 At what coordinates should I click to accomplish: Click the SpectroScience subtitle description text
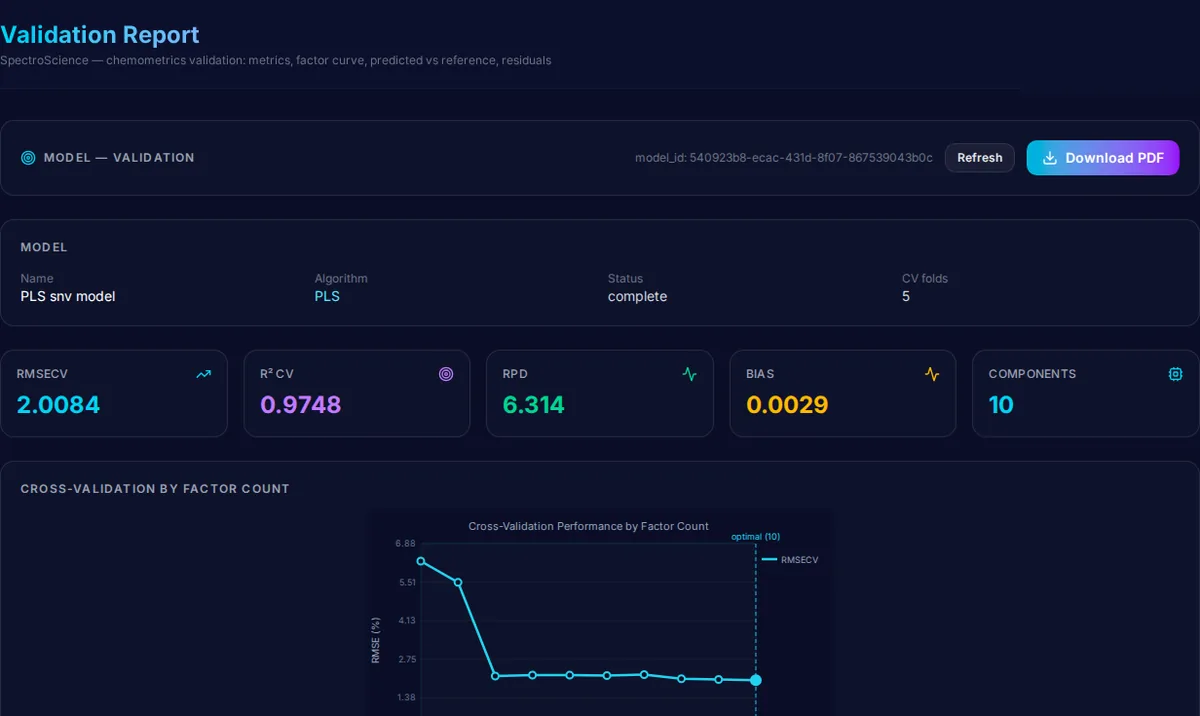tap(276, 60)
